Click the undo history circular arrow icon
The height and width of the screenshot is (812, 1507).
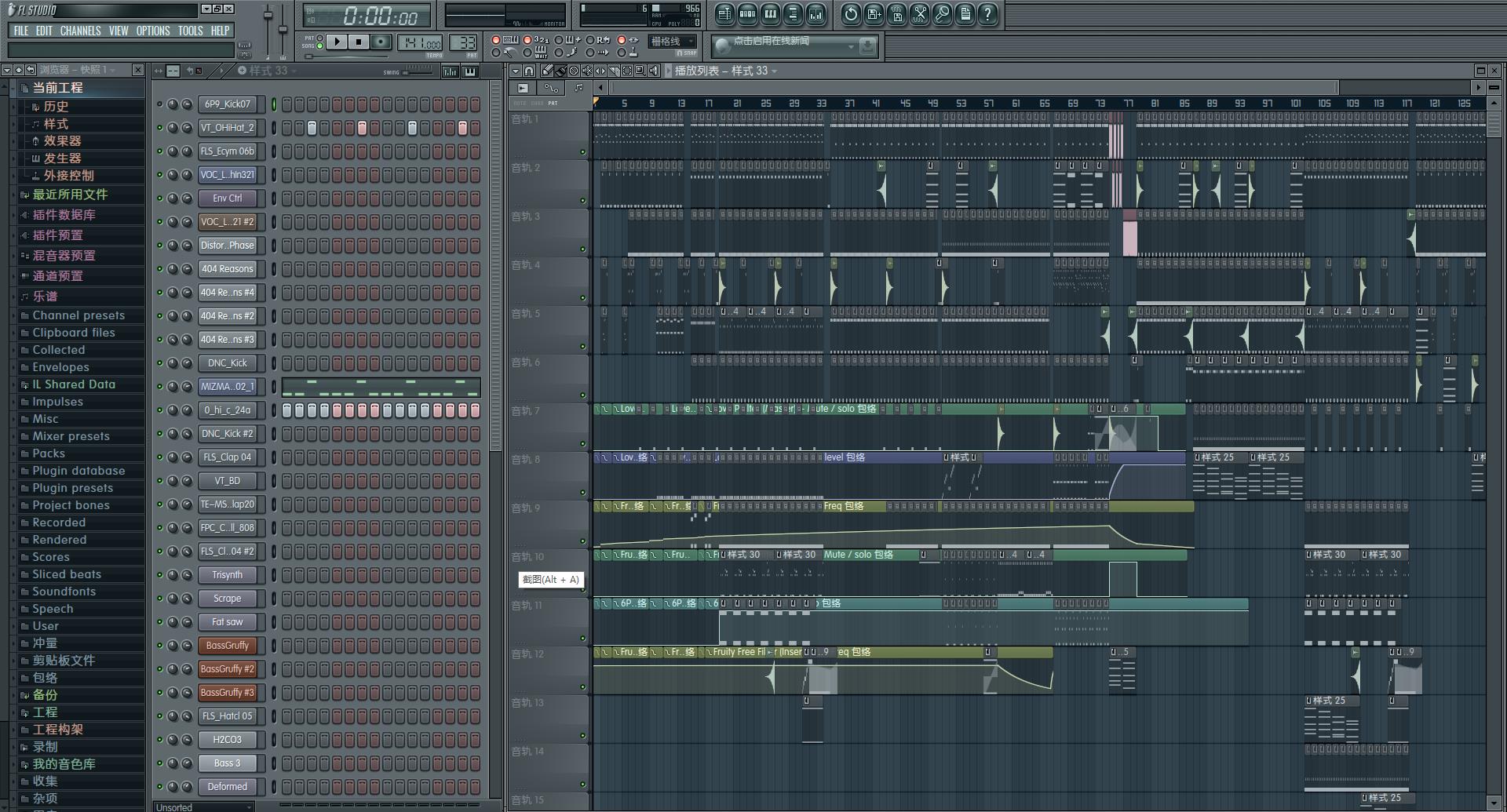click(x=851, y=13)
